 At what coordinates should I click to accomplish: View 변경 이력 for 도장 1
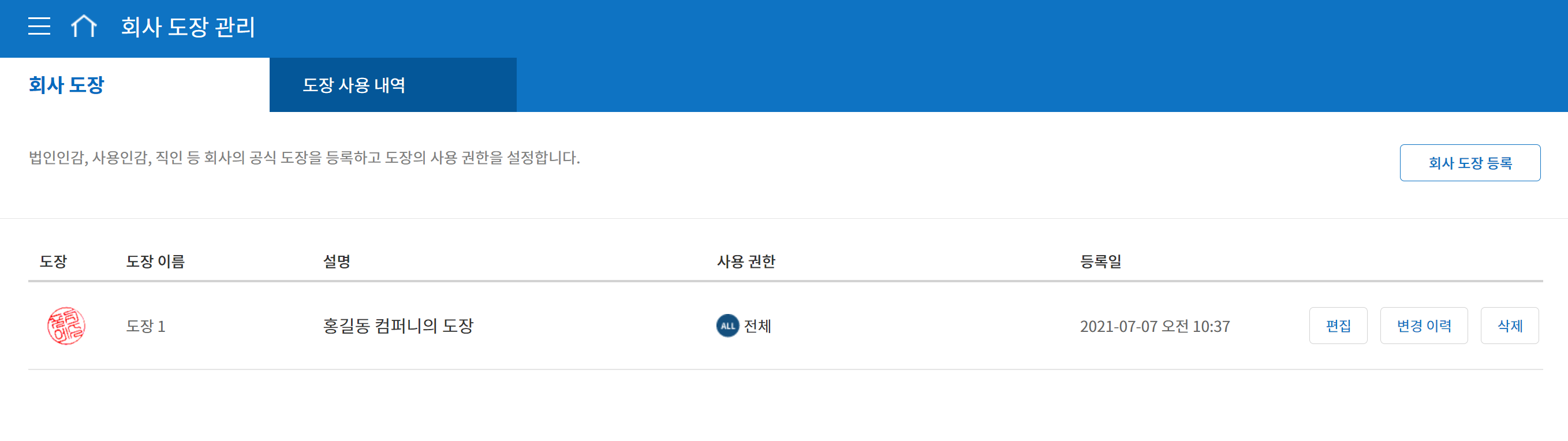click(x=1424, y=326)
